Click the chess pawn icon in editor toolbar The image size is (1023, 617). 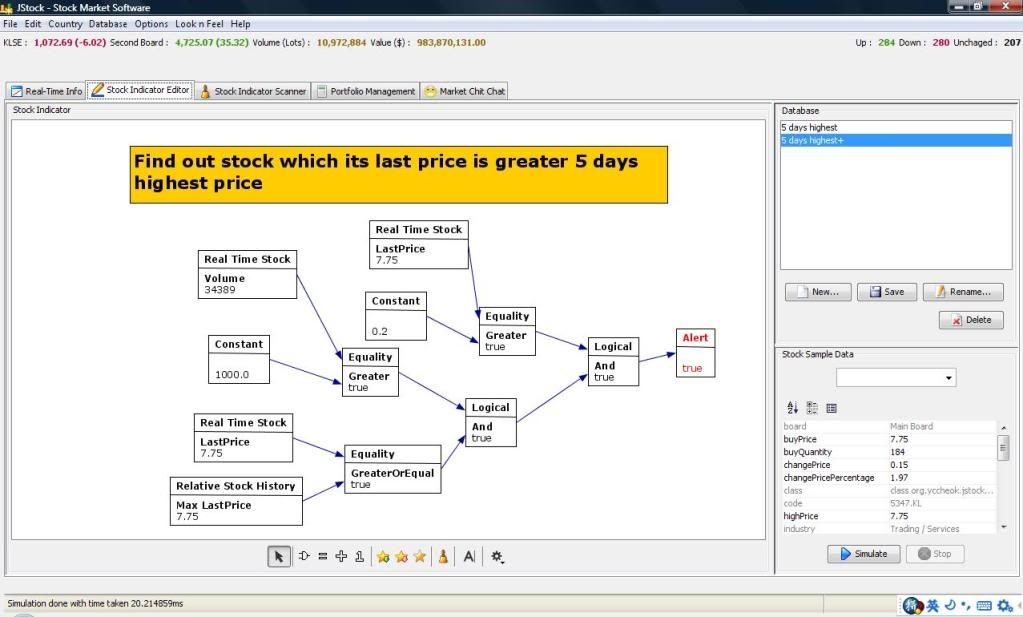[x=443, y=556]
